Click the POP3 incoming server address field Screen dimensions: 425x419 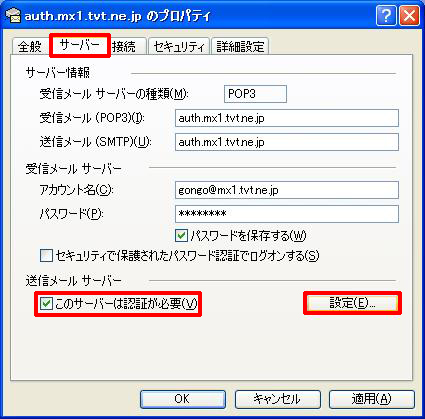click(x=287, y=118)
